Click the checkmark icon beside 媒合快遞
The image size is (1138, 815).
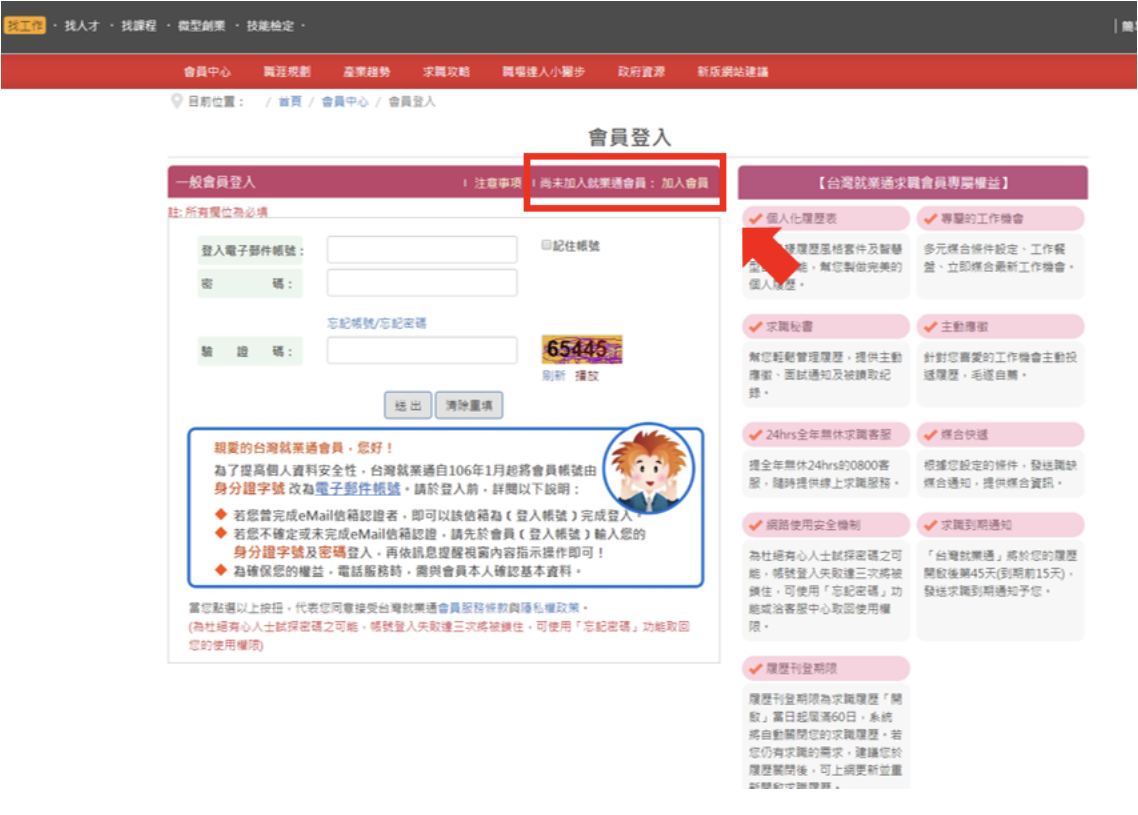point(931,435)
